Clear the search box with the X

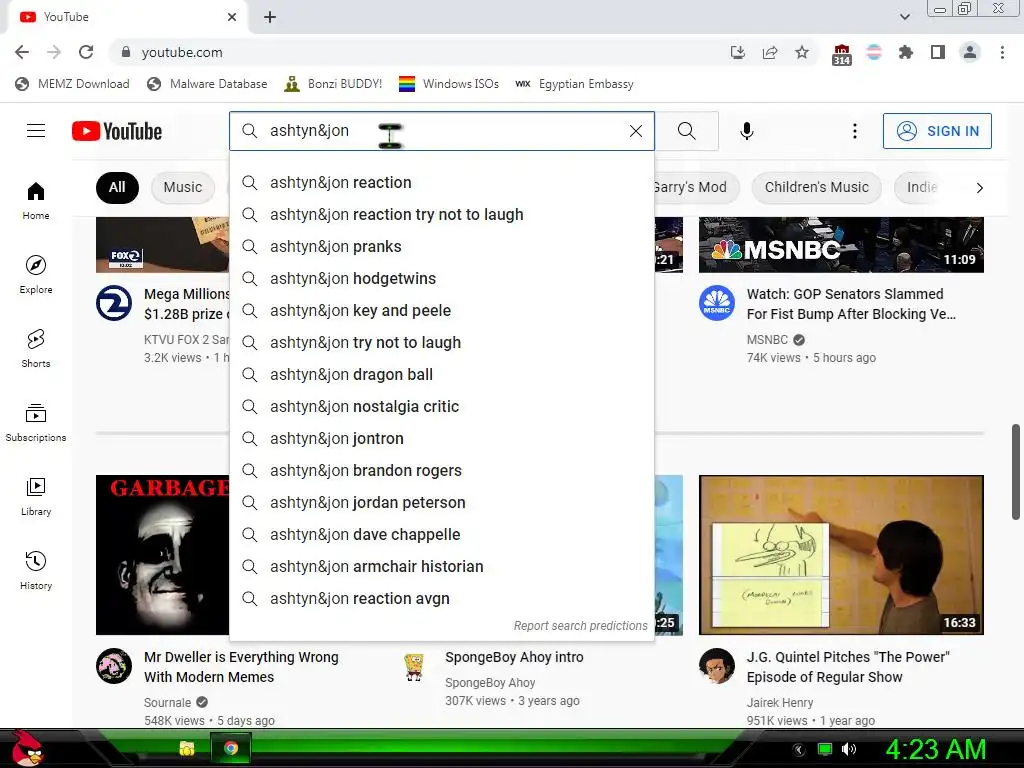(x=635, y=131)
